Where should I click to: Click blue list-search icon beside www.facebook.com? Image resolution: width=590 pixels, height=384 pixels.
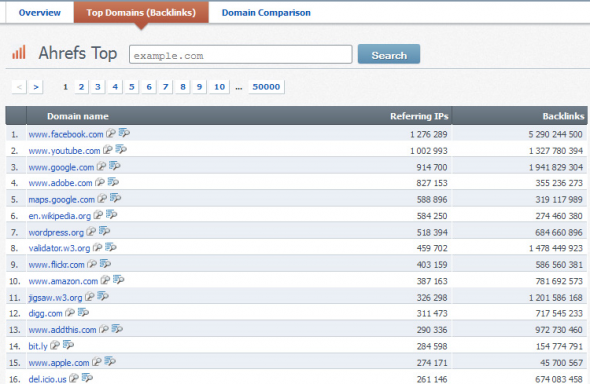[x=124, y=133]
